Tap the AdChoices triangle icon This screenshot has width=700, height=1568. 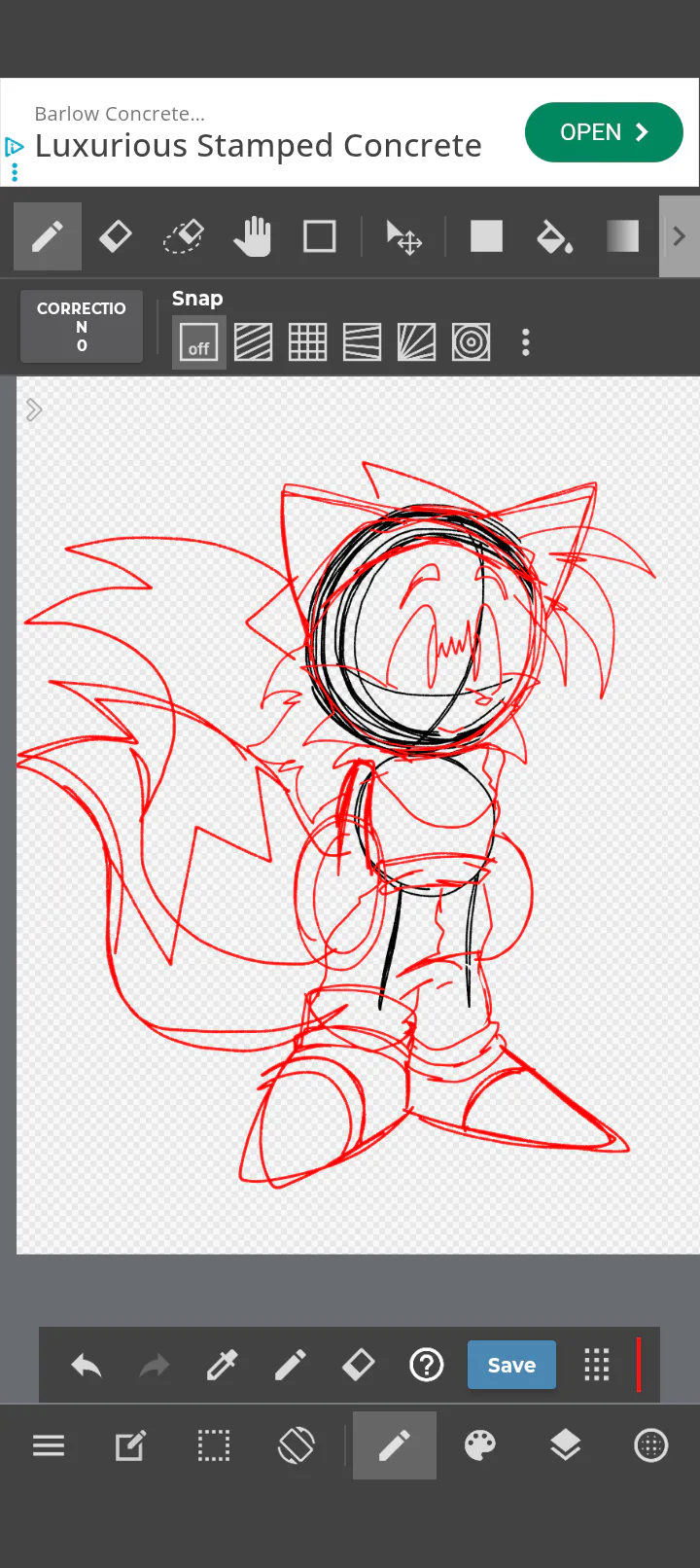14,147
